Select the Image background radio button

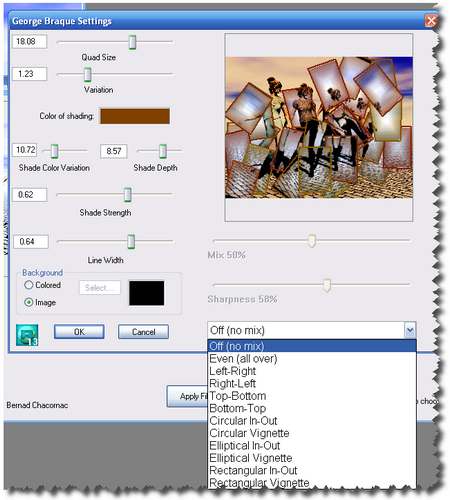(x=29, y=302)
